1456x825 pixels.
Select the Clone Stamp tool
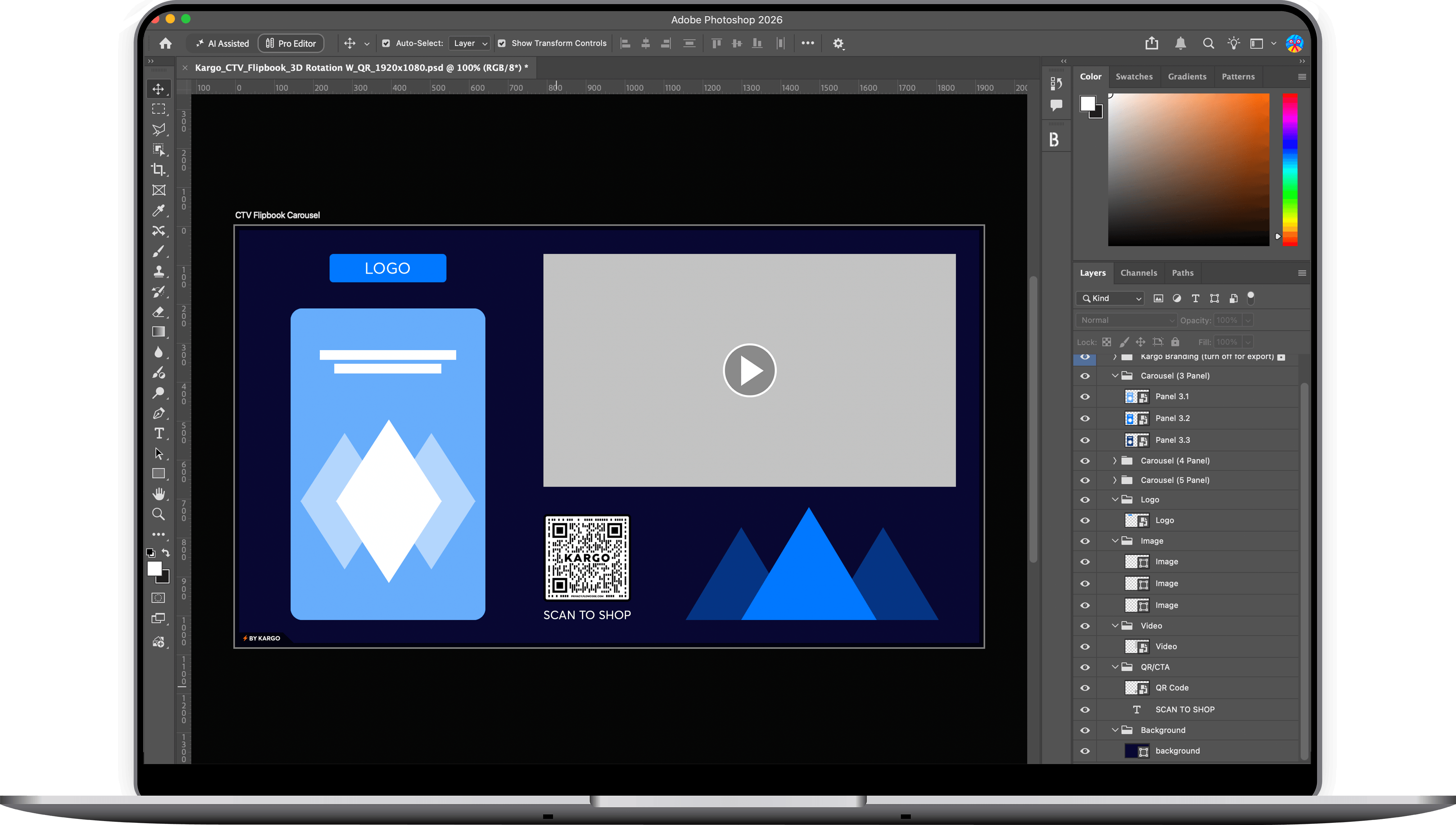(159, 271)
